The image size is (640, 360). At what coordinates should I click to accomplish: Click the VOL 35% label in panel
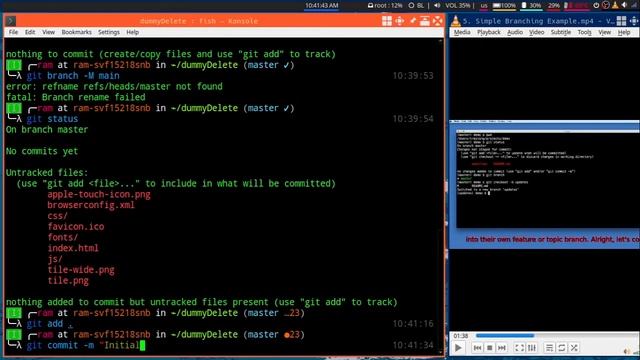coord(458,5)
